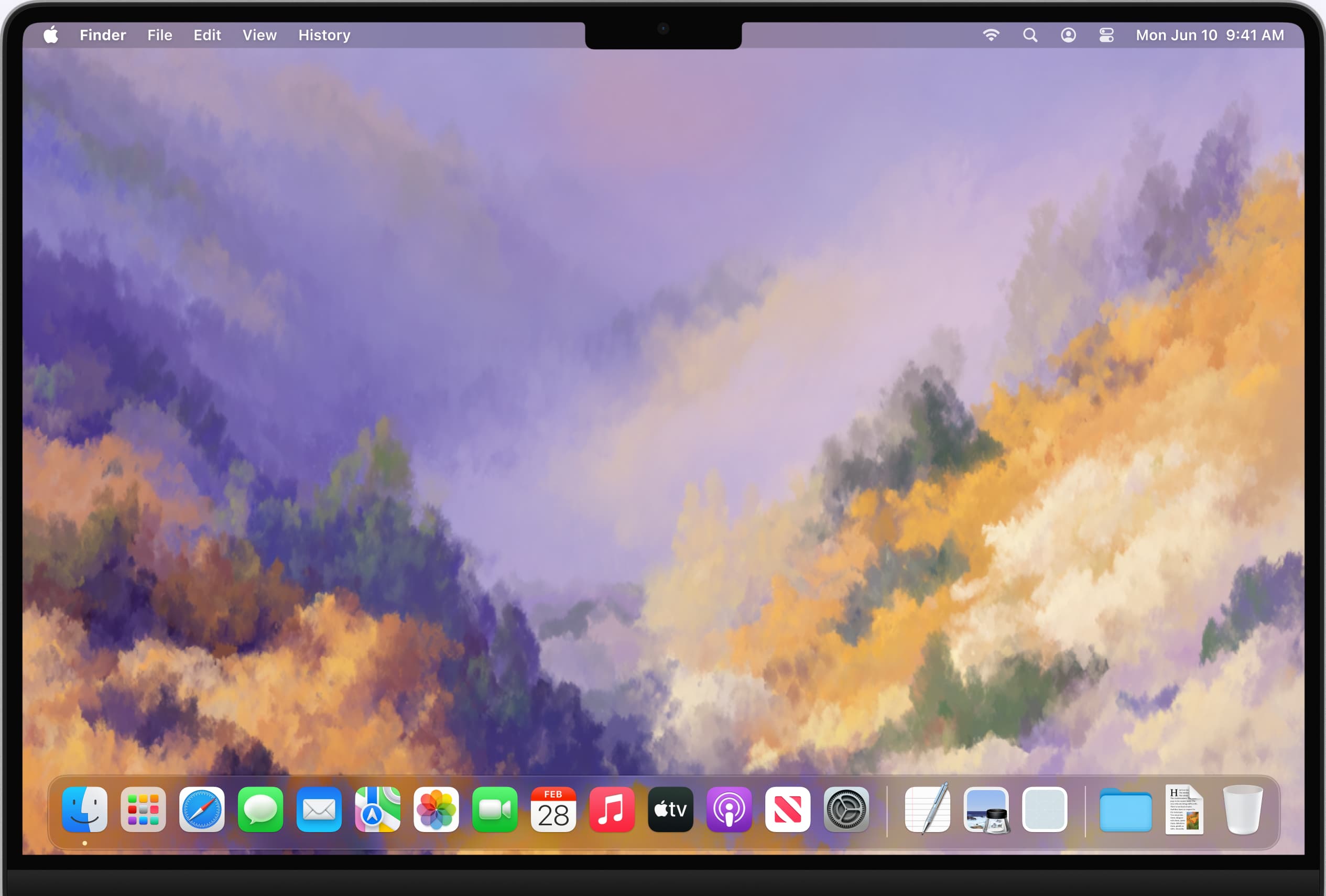
Task: Launch Maps from the Dock
Action: pyautogui.click(x=378, y=810)
